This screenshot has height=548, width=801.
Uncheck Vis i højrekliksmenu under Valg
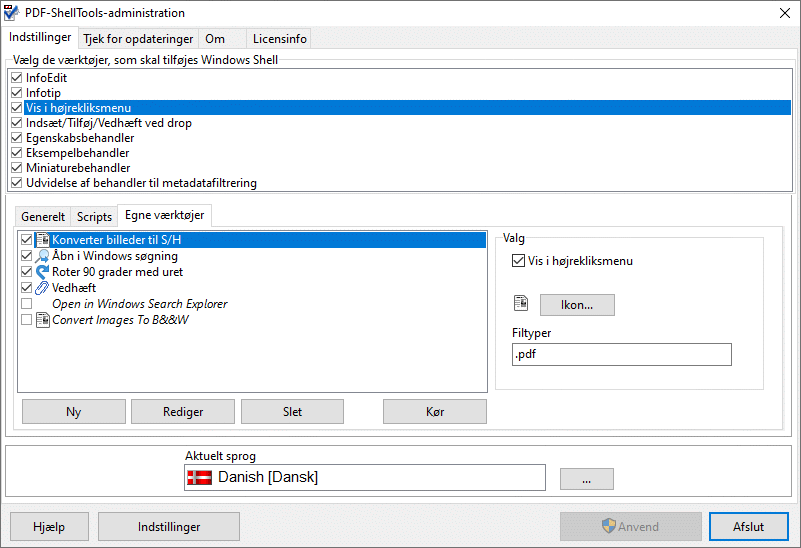[x=519, y=261]
